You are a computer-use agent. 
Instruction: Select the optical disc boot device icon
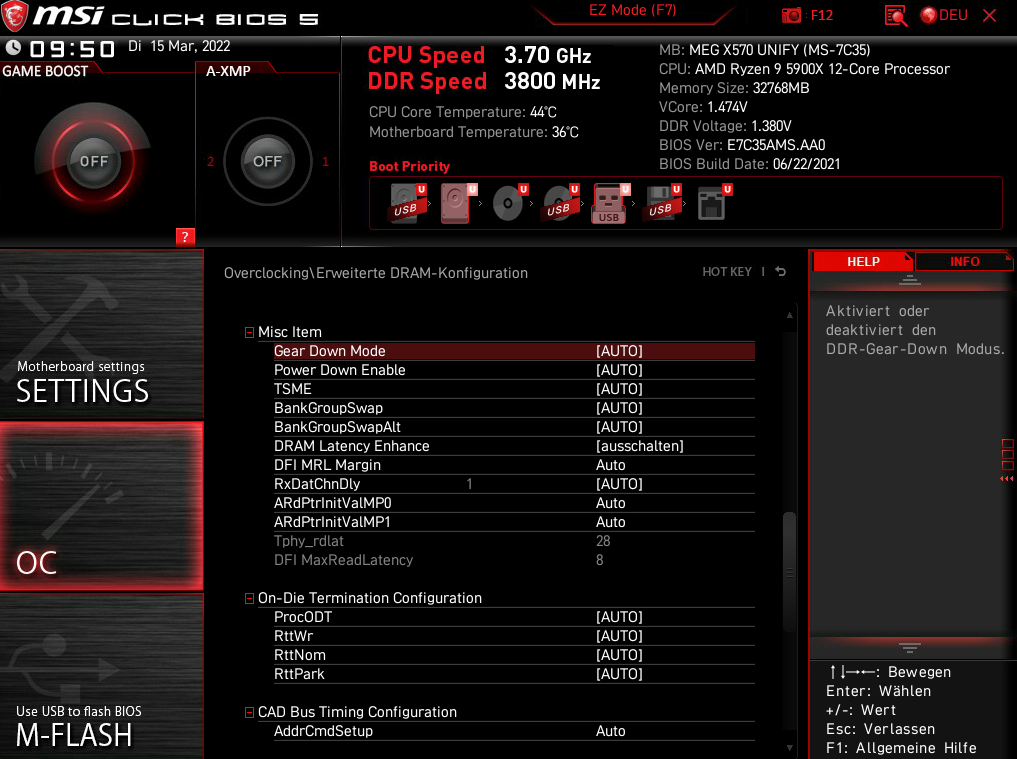(x=510, y=204)
